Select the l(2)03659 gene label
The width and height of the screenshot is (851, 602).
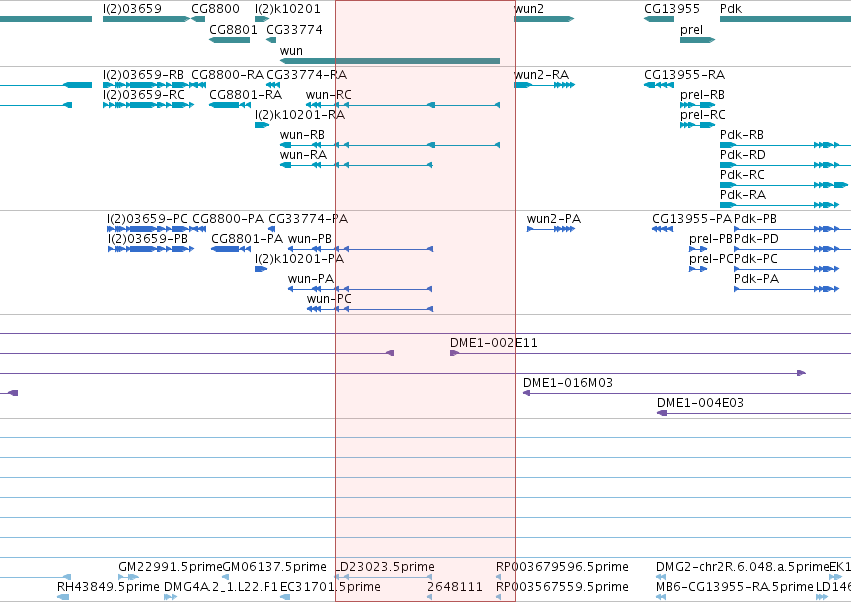[132, 9]
